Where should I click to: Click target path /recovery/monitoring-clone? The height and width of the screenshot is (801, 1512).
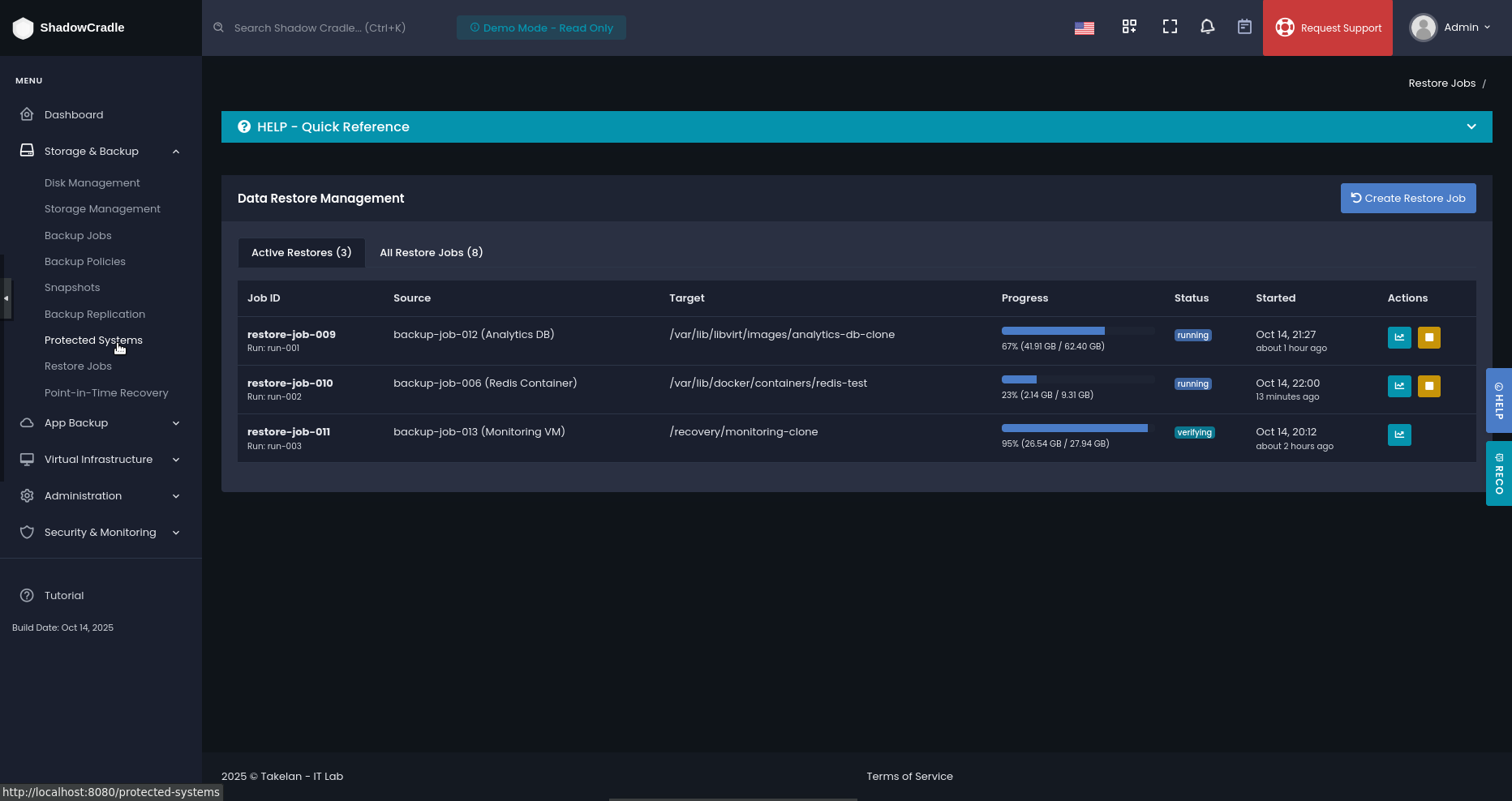pos(744,431)
